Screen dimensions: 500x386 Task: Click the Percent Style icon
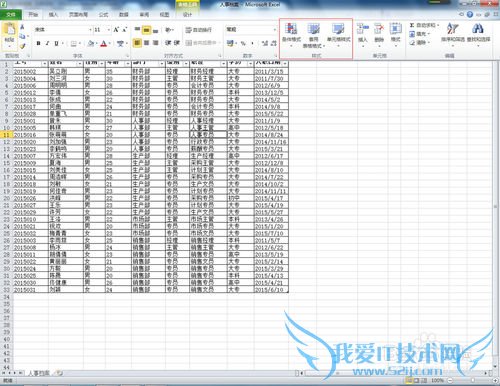(243, 43)
